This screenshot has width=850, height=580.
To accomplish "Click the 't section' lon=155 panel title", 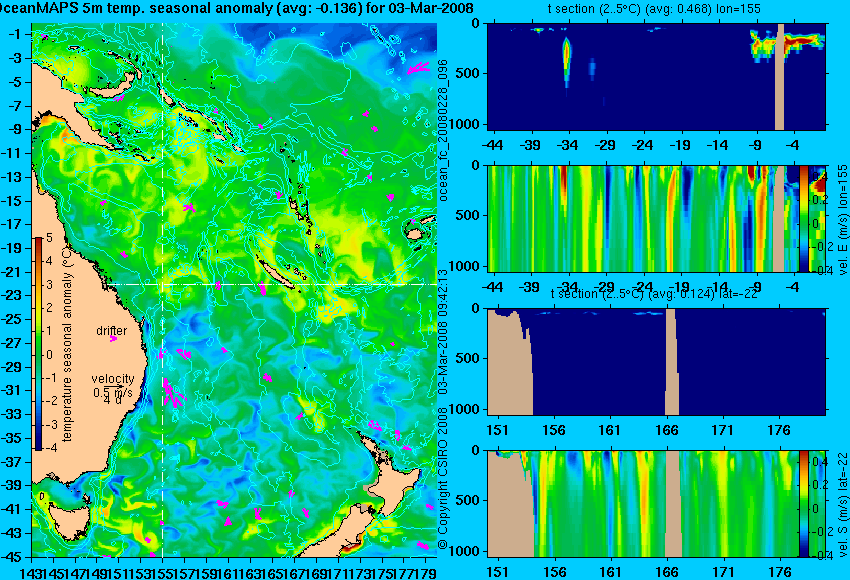I will [654, 9].
